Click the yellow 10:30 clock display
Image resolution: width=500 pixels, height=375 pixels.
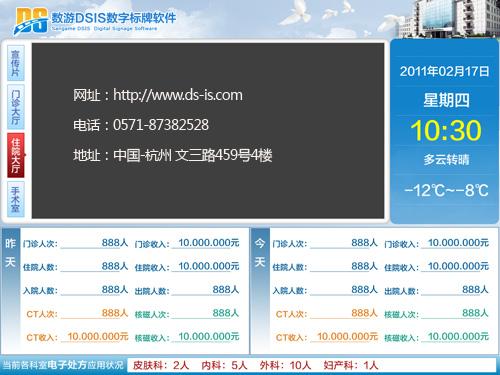446,130
